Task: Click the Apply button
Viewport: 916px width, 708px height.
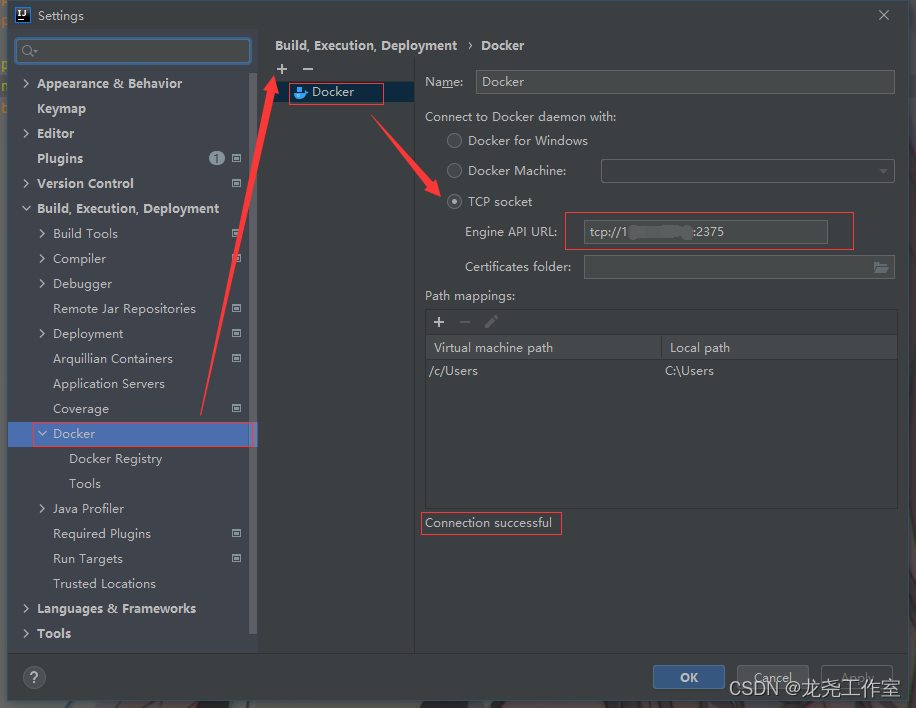Action: 857,677
